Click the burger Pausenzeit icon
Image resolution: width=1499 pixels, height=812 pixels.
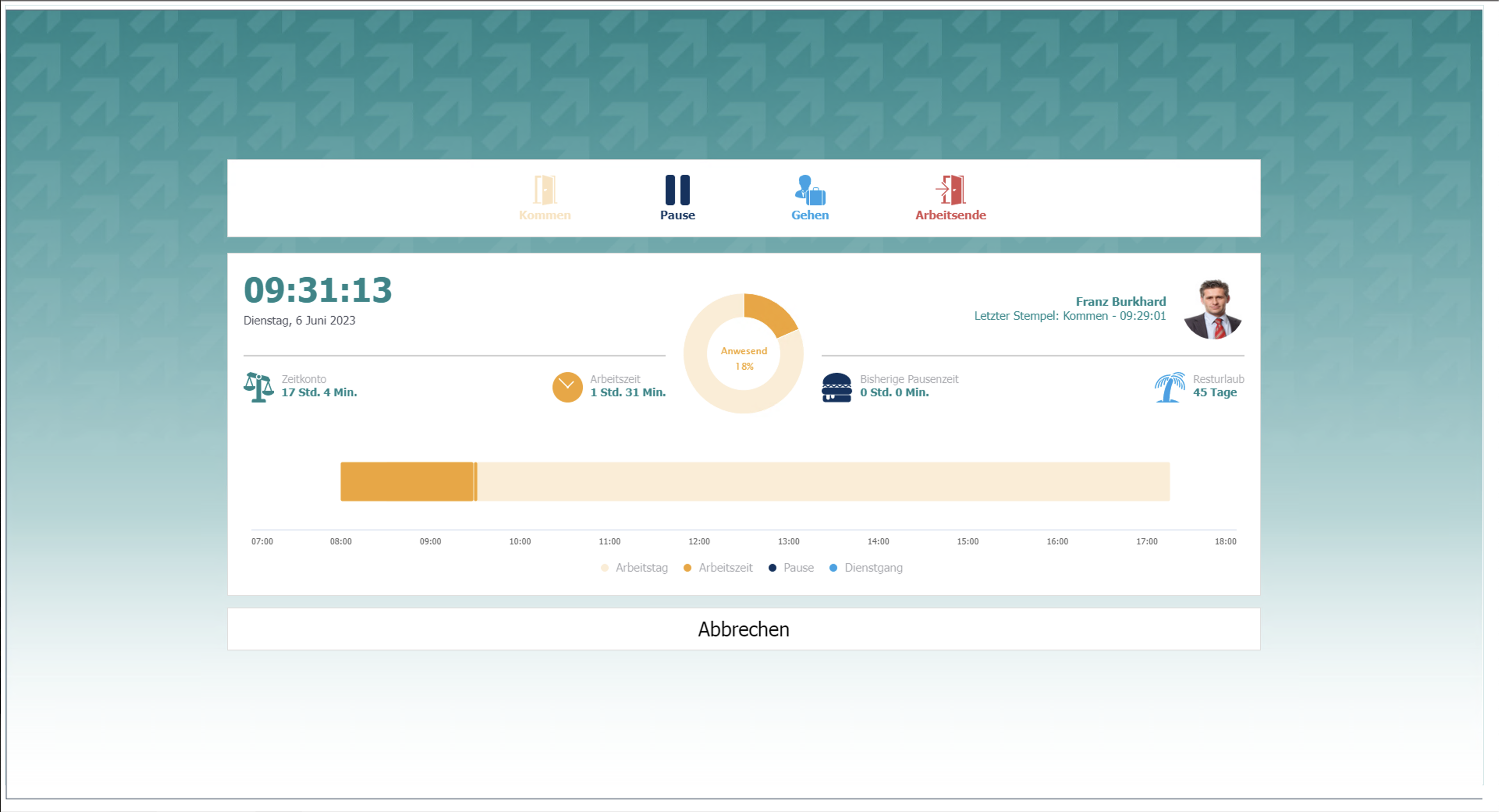(x=836, y=387)
